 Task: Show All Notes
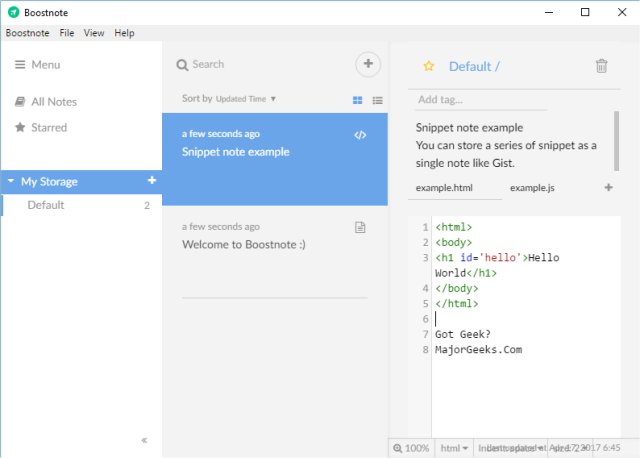pyautogui.click(x=53, y=102)
